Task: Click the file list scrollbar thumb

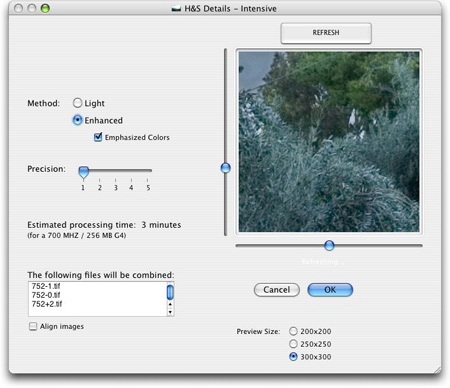Action: (x=170, y=292)
